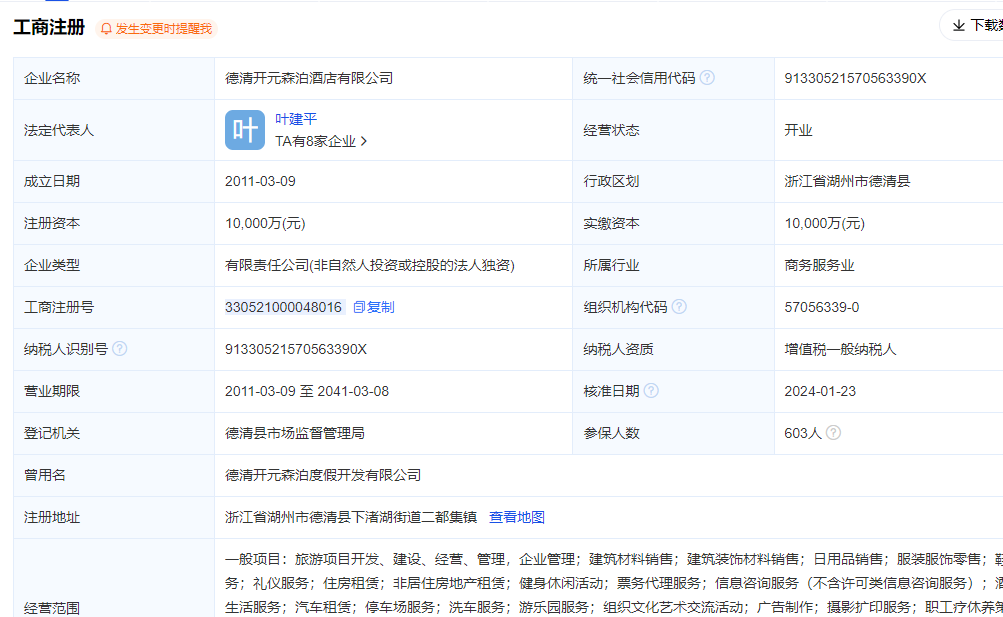Viewport: 1003px width, 617px height.
Task: Click organization code 57056339-0
Action: click(x=821, y=308)
